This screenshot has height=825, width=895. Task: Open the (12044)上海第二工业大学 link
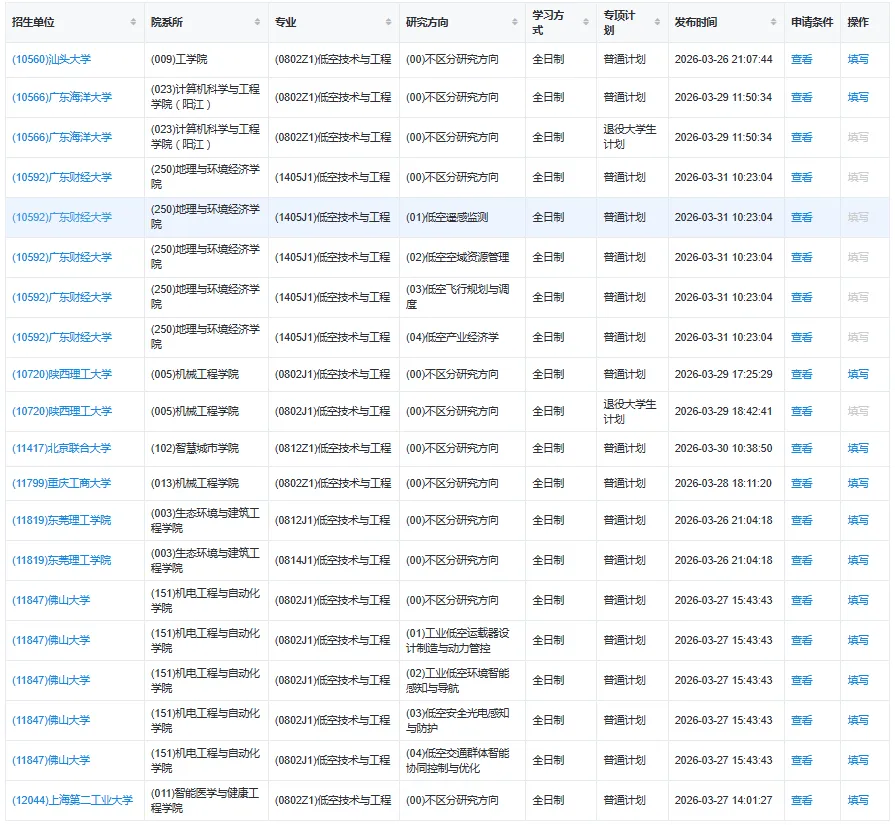pos(72,800)
